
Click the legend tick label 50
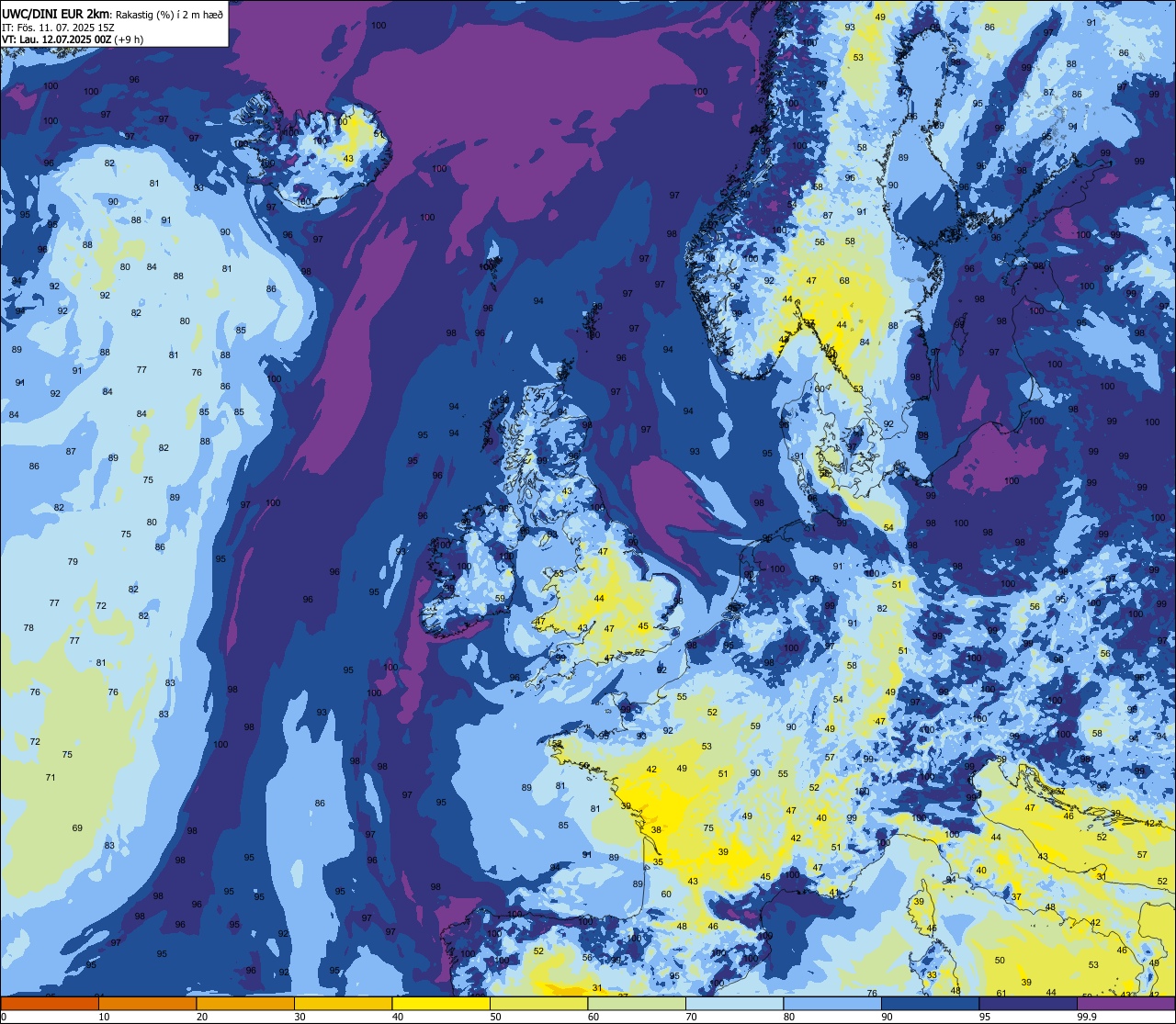click(495, 1017)
